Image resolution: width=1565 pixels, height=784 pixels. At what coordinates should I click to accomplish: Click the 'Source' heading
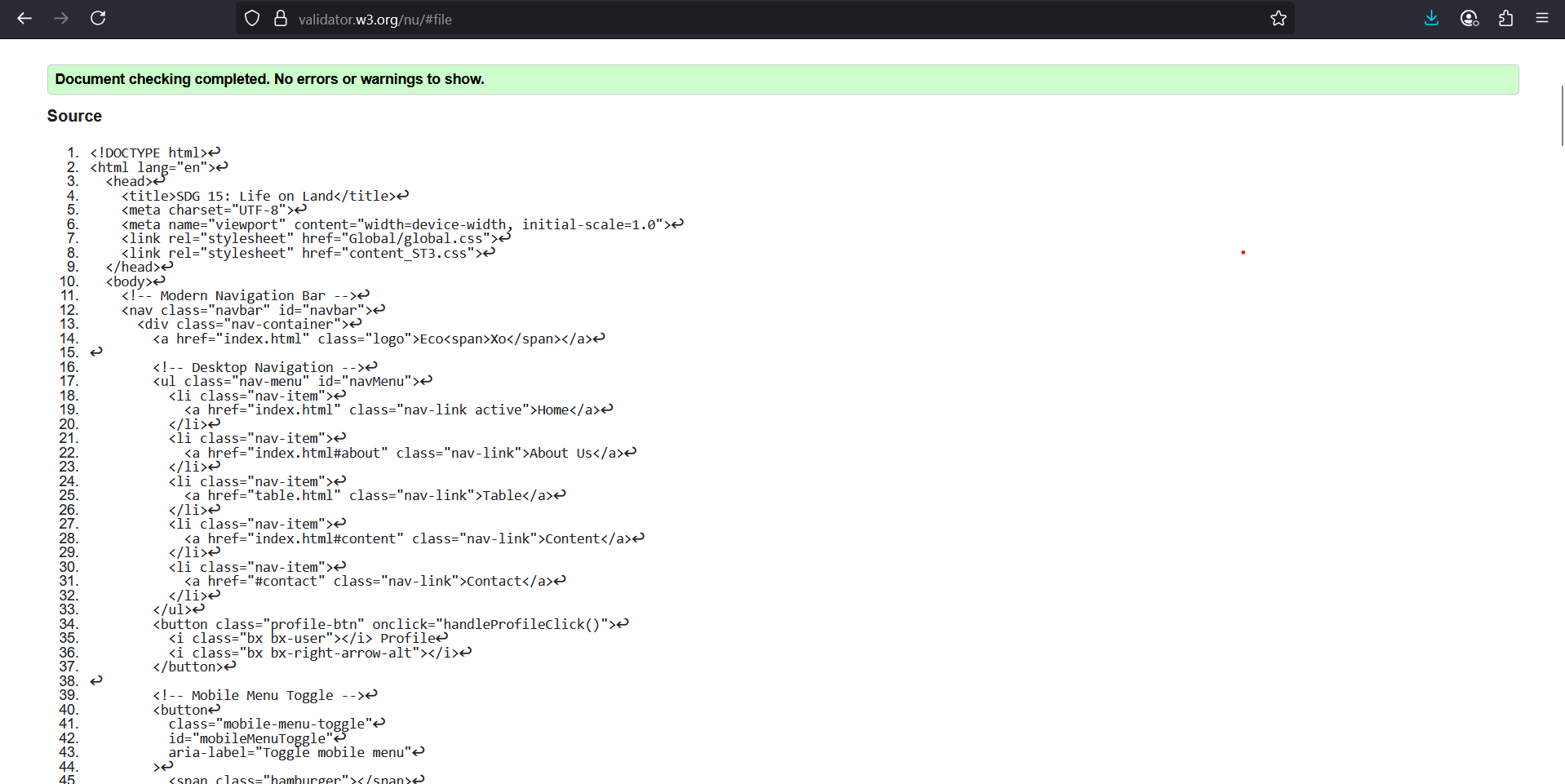[x=74, y=116]
